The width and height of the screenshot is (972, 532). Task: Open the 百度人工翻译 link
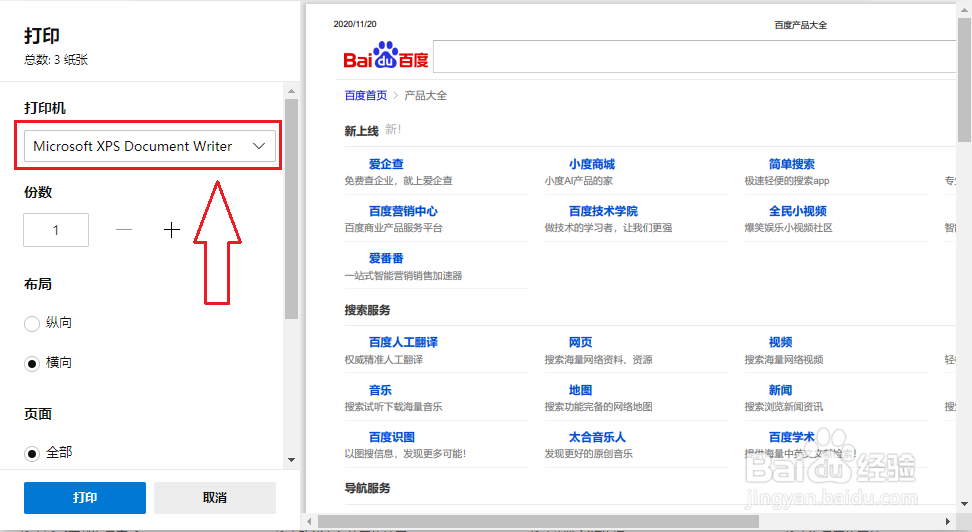click(x=403, y=342)
